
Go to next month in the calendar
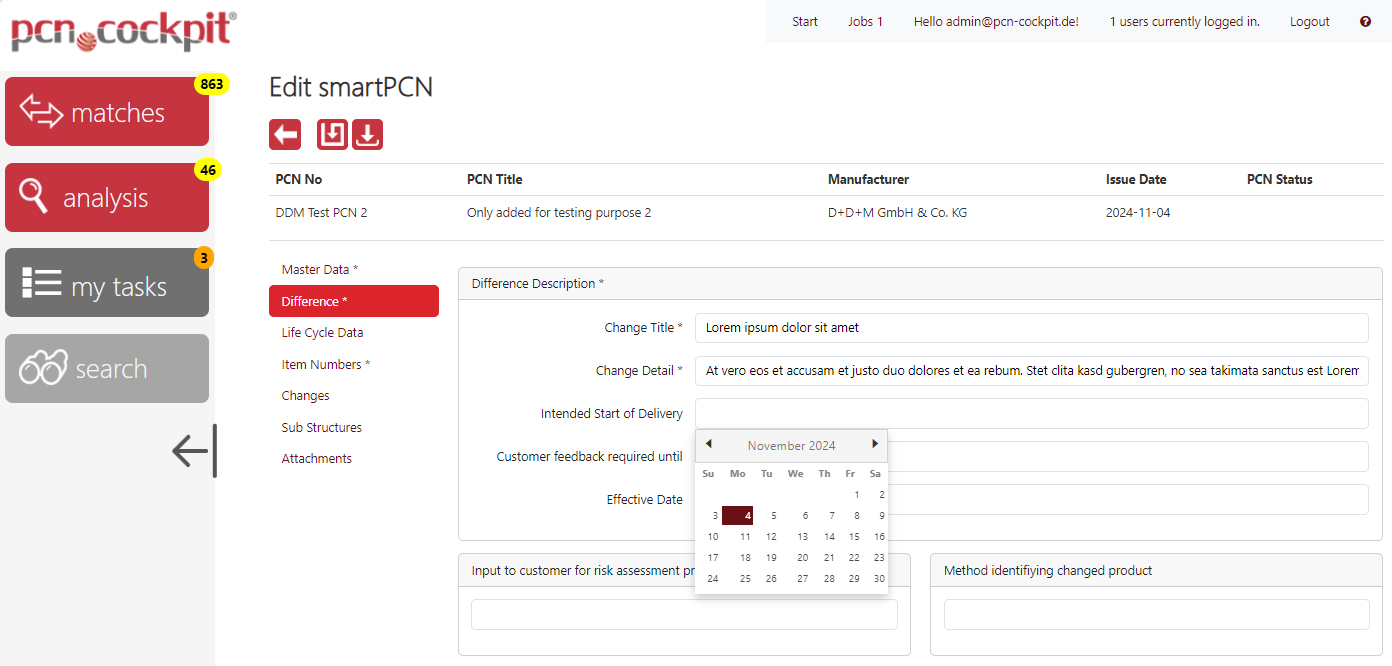coord(874,444)
